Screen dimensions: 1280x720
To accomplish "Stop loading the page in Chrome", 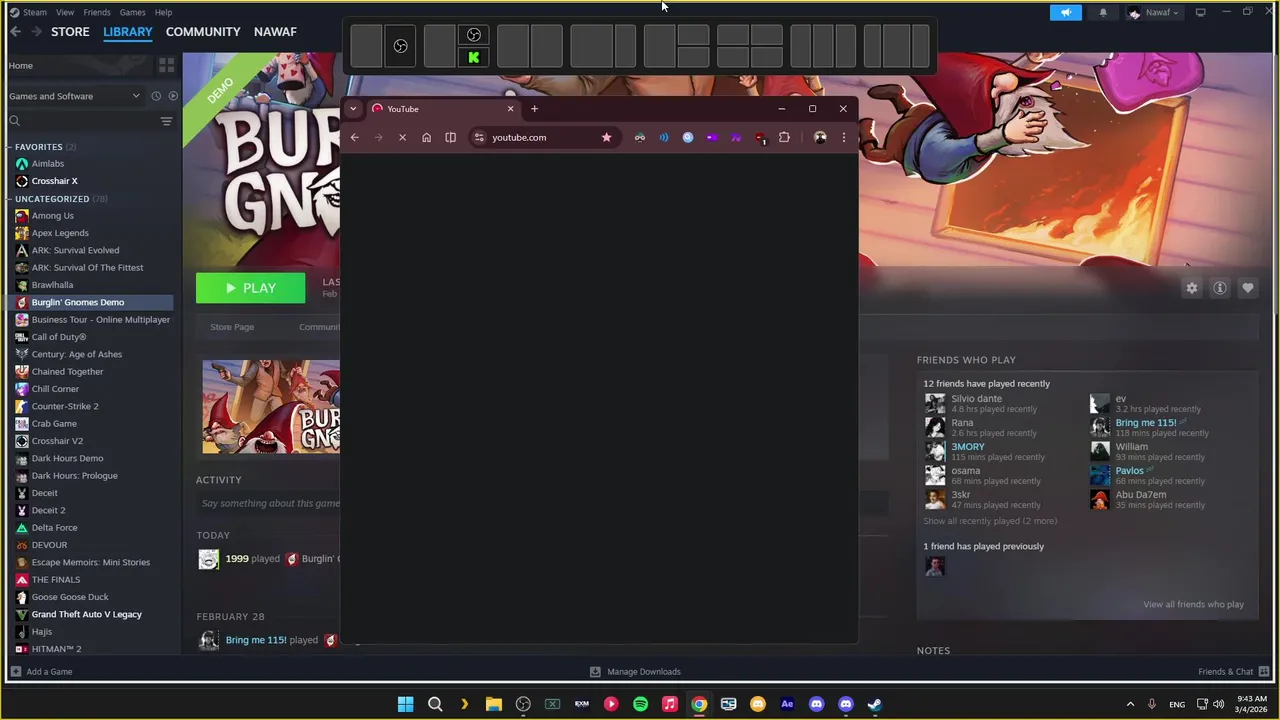I will [402, 137].
